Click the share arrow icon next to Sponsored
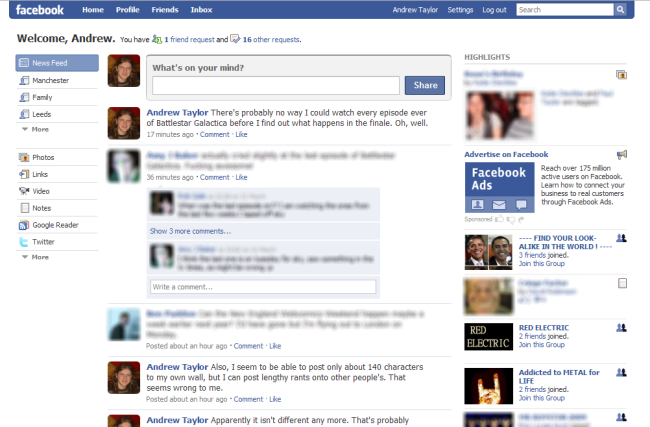The image size is (650, 427). coord(521,219)
